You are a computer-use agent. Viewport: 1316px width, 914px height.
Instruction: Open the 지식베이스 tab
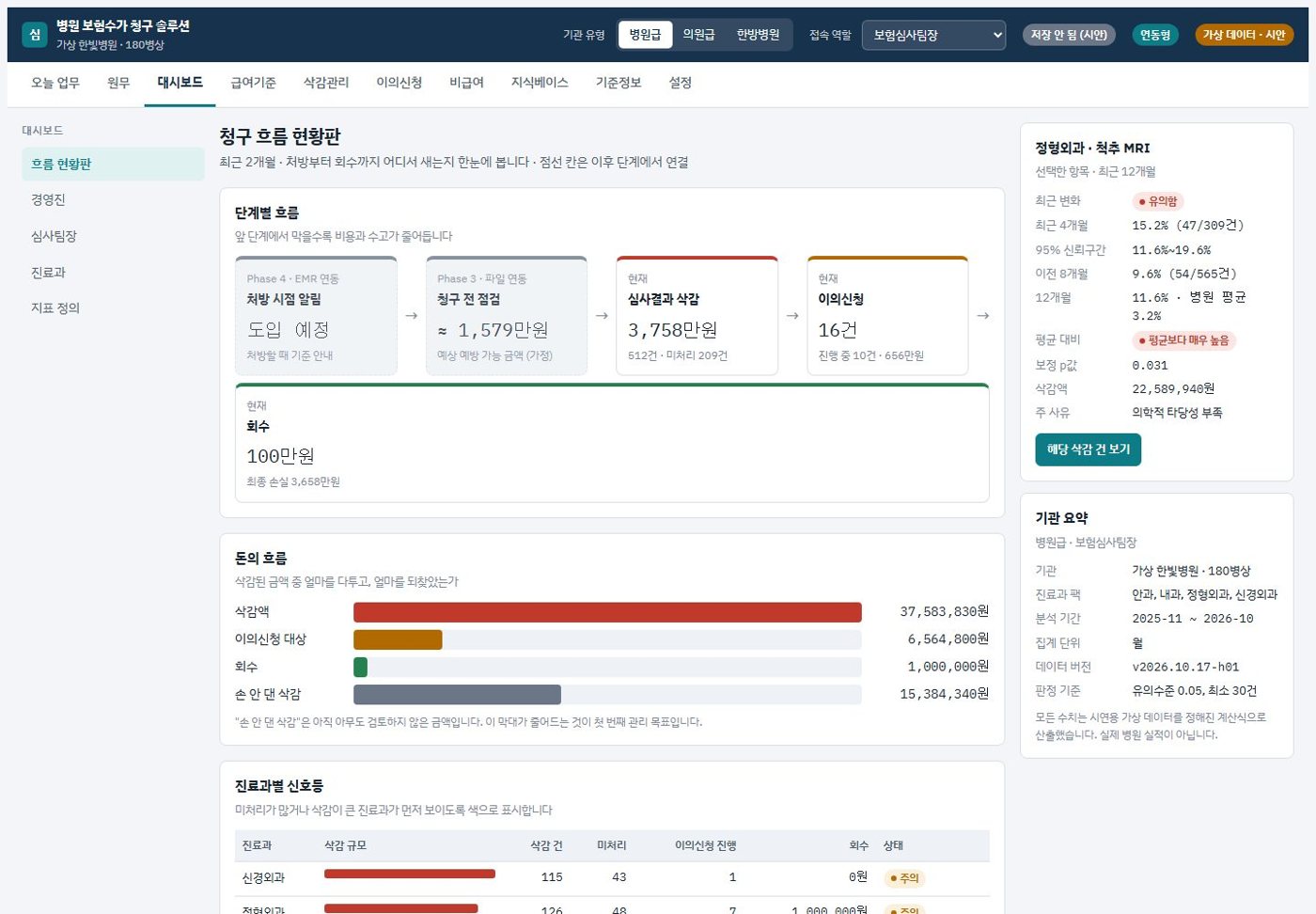[x=540, y=83]
